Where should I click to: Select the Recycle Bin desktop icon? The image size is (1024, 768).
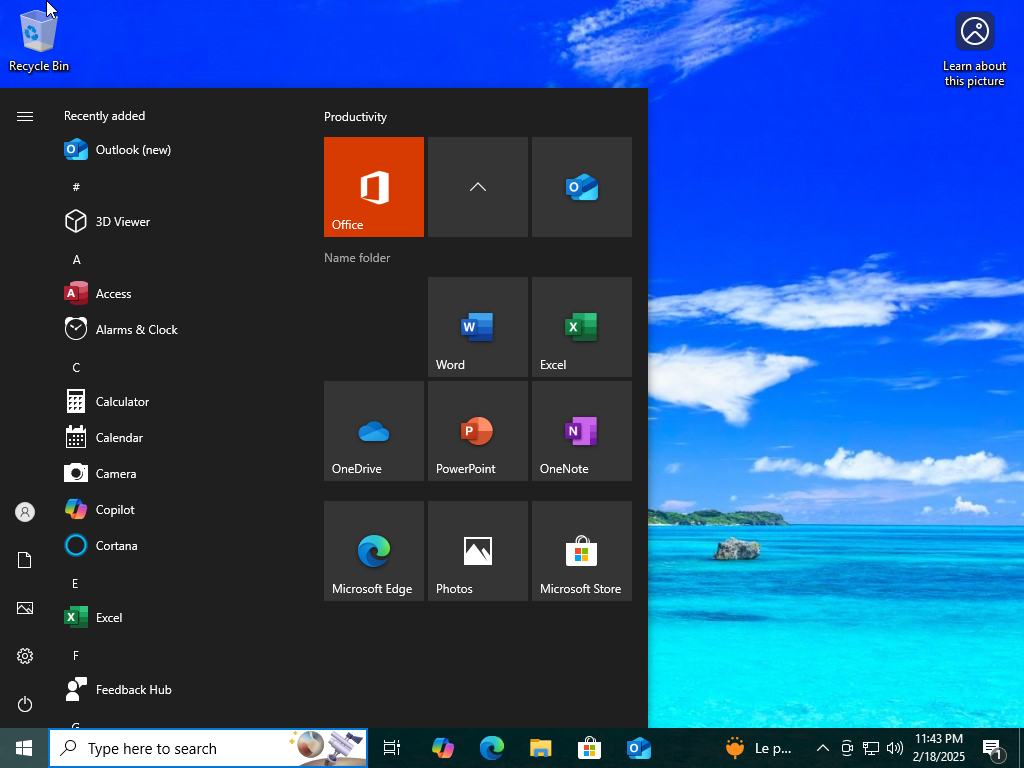pyautogui.click(x=39, y=42)
